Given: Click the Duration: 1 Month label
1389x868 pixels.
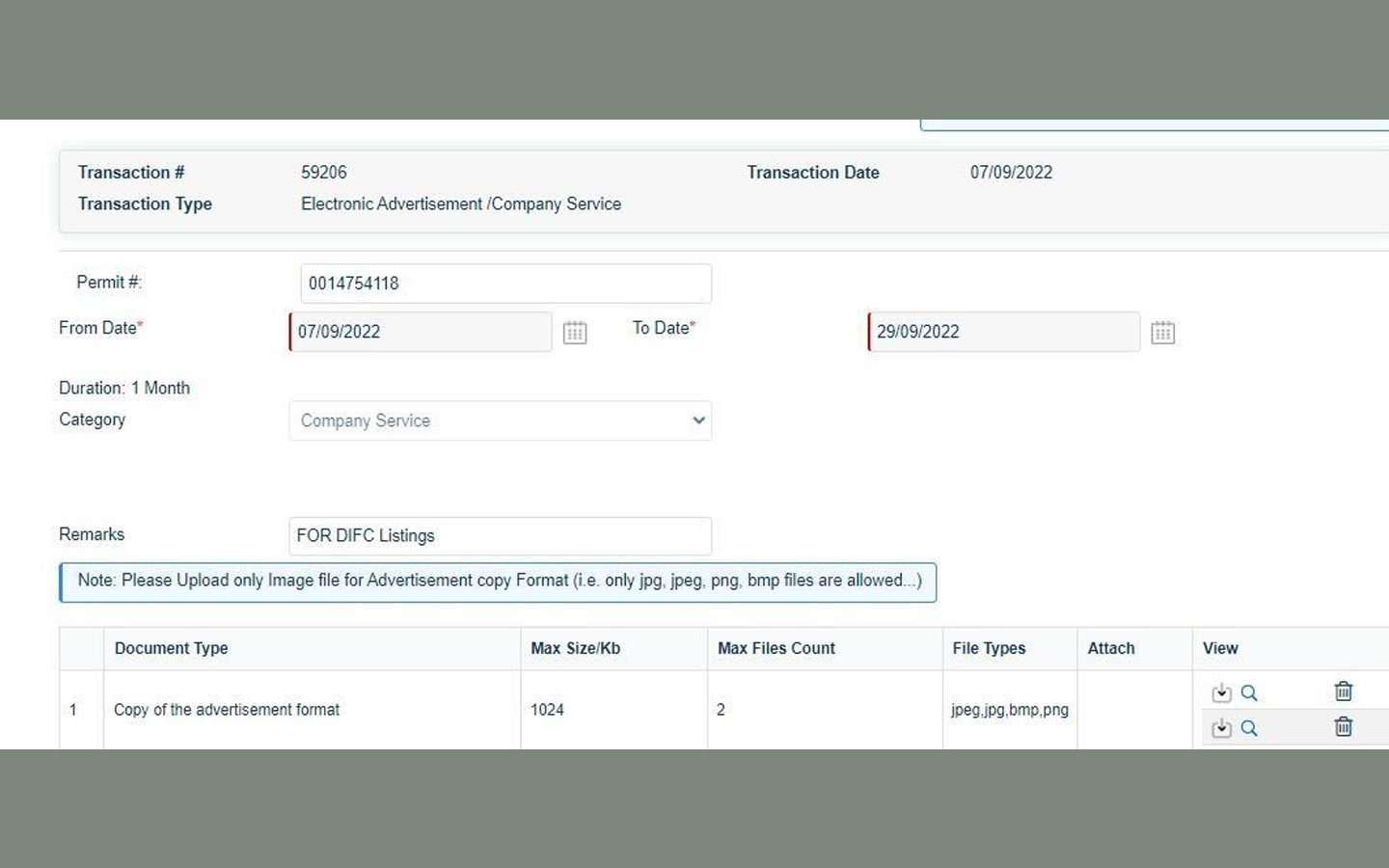Looking at the screenshot, I should click(124, 388).
